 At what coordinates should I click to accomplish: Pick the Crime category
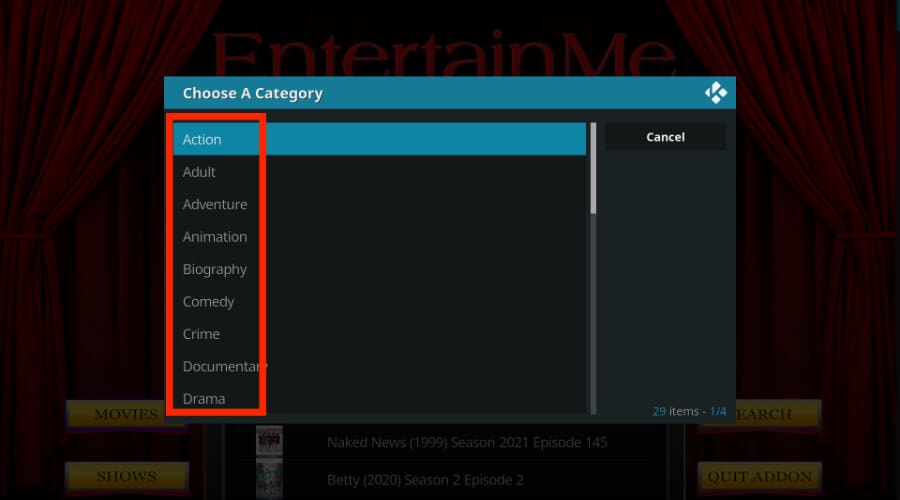(x=379, y=334)
